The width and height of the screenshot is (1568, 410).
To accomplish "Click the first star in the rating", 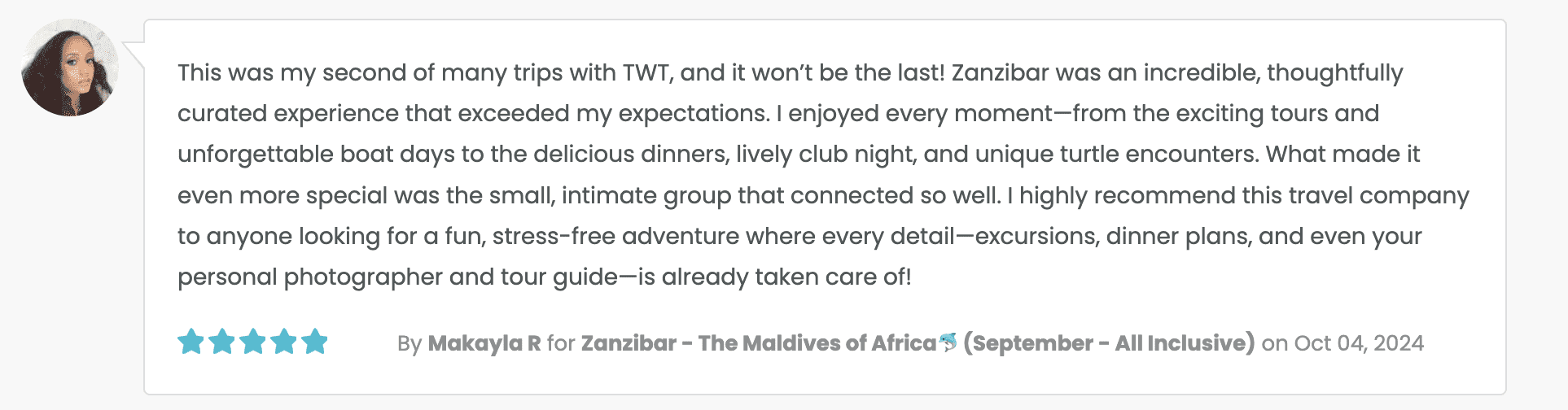I will pyautogui.click(x=191, y=342).
